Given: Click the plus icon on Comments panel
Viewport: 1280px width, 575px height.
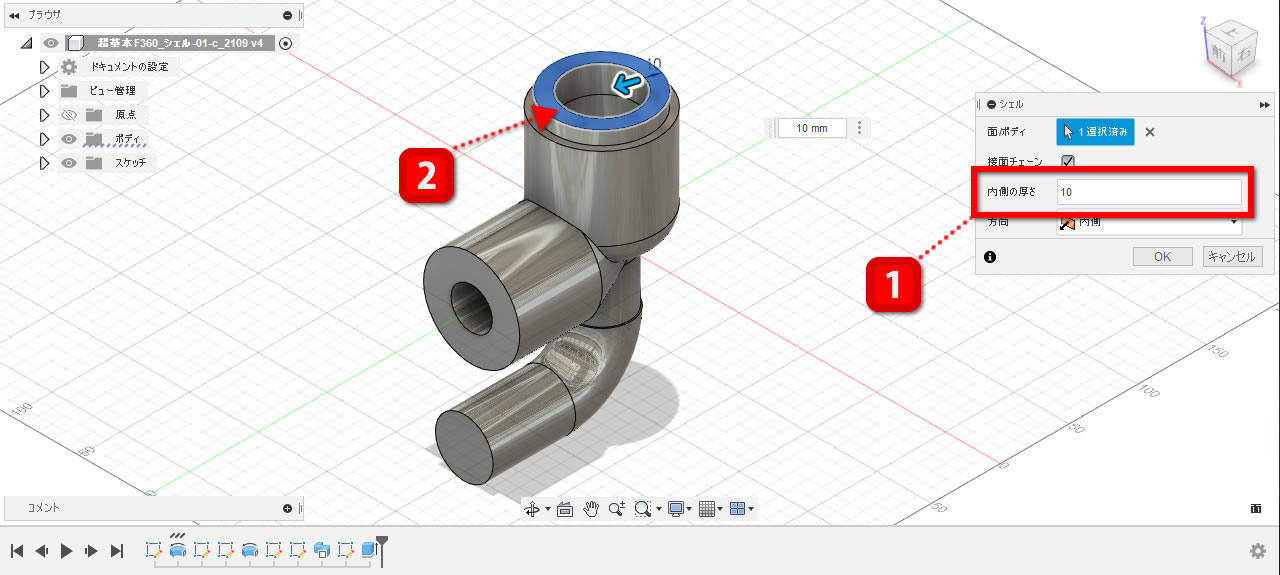Looking at the screenshot, I should tap(288, 508).
